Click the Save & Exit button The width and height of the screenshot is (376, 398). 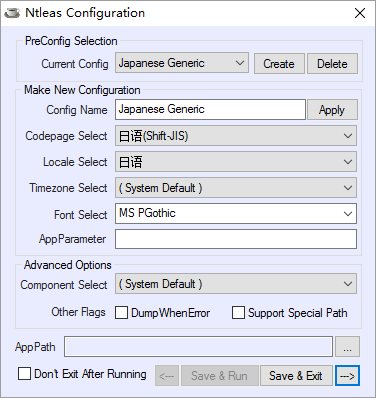tap(296, 376)
